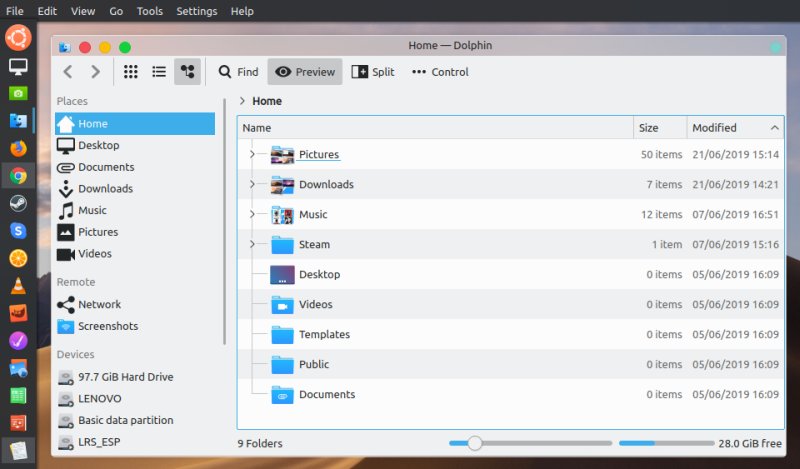Open Network in the Remote section

click(x=99, y=305)
